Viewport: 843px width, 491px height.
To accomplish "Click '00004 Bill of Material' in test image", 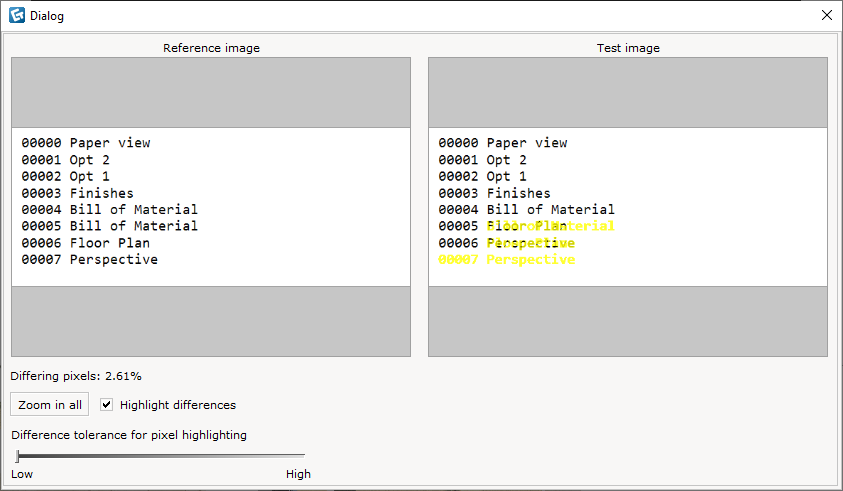I will coord(527,209).
